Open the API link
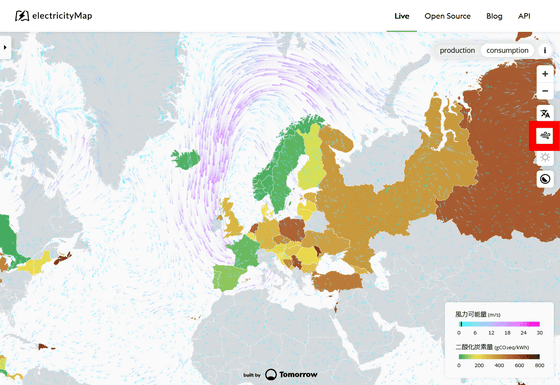560x385 pixels. [x=524, y=16]
